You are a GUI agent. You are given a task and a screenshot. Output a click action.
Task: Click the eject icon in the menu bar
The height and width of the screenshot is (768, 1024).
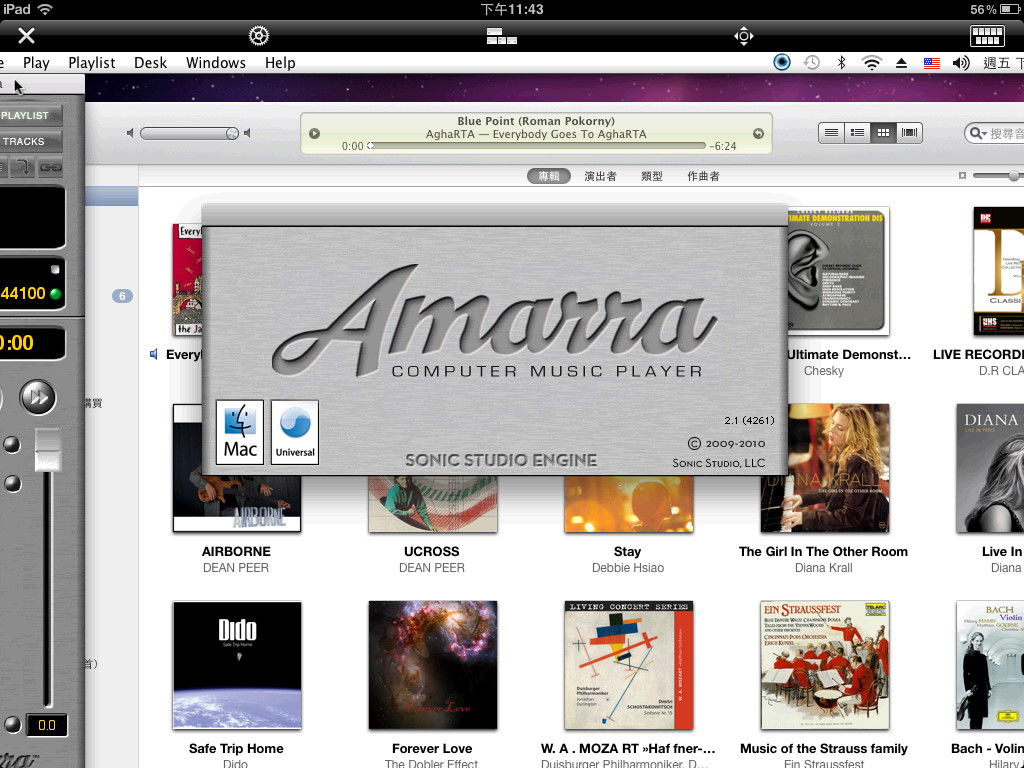901,63
